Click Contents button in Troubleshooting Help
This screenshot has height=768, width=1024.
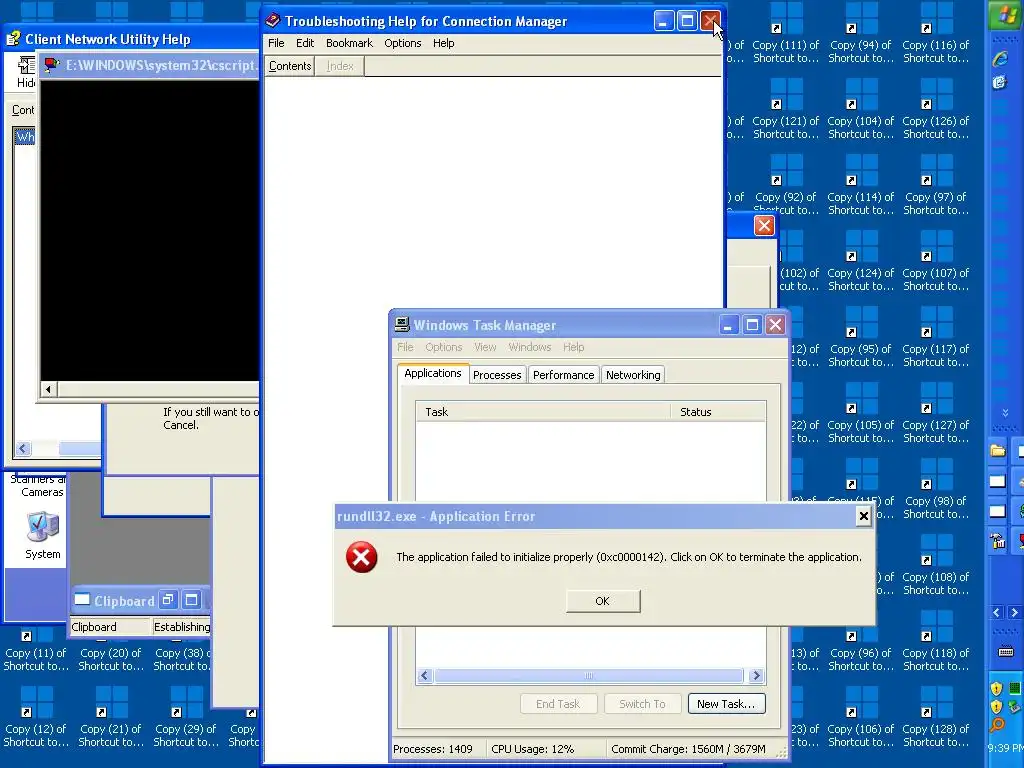[290, 66]
